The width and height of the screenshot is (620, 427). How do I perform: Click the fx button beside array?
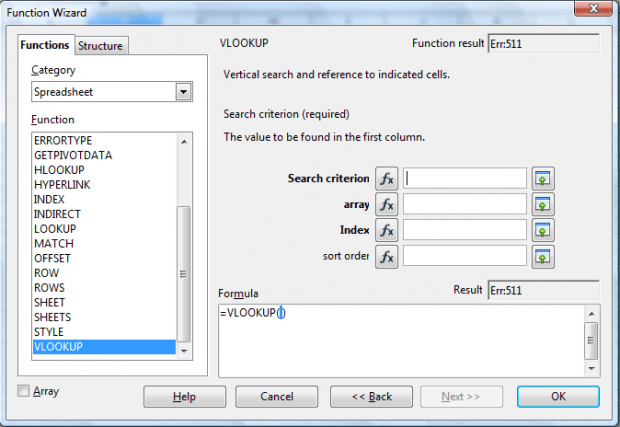pos(386,204)
